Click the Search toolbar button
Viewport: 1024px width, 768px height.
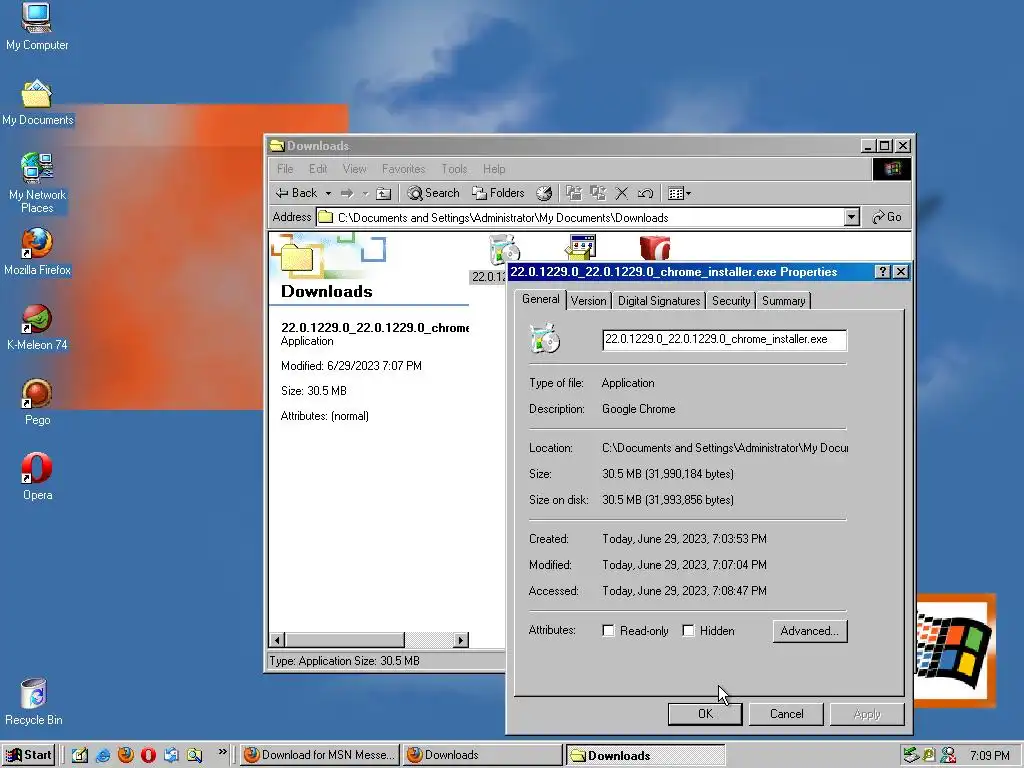434,193
